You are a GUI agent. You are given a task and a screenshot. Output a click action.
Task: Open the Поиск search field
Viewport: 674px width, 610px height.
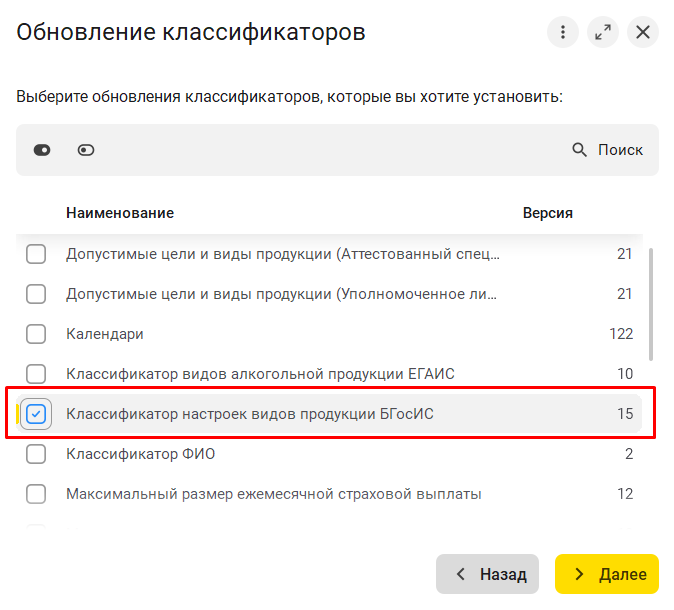(x=620, y=150)
